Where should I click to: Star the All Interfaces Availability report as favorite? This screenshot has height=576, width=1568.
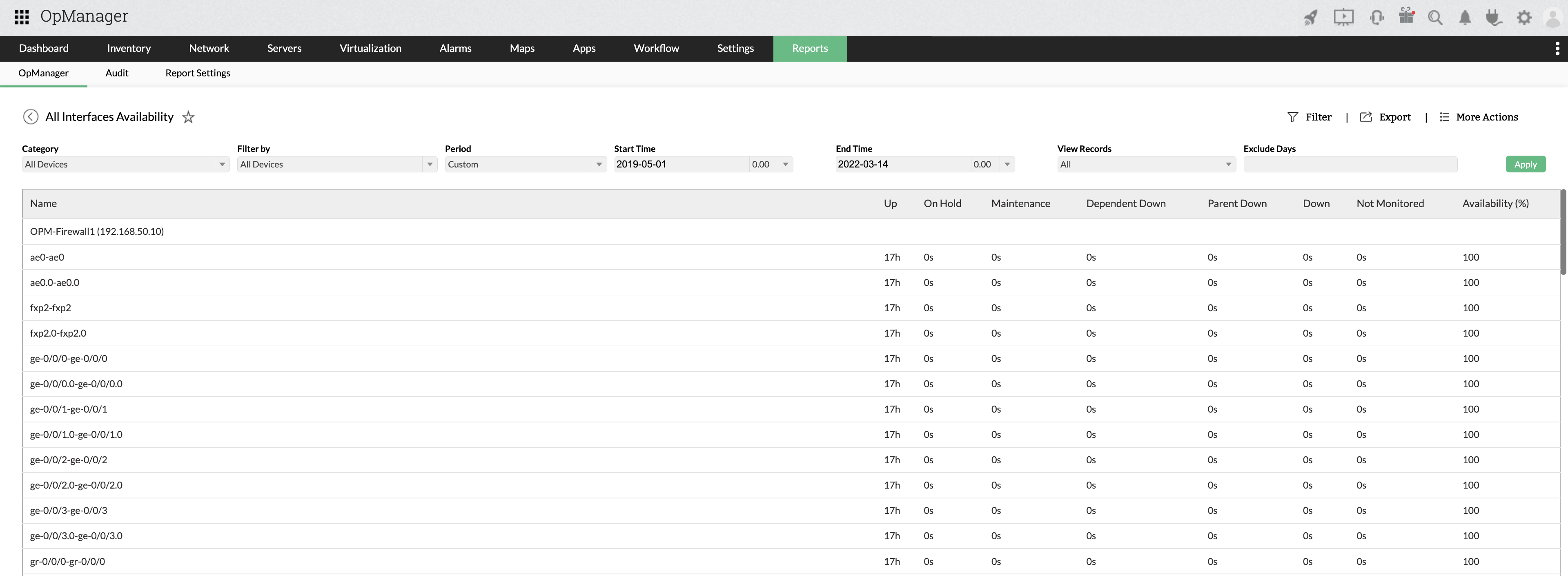coord(188,117)
